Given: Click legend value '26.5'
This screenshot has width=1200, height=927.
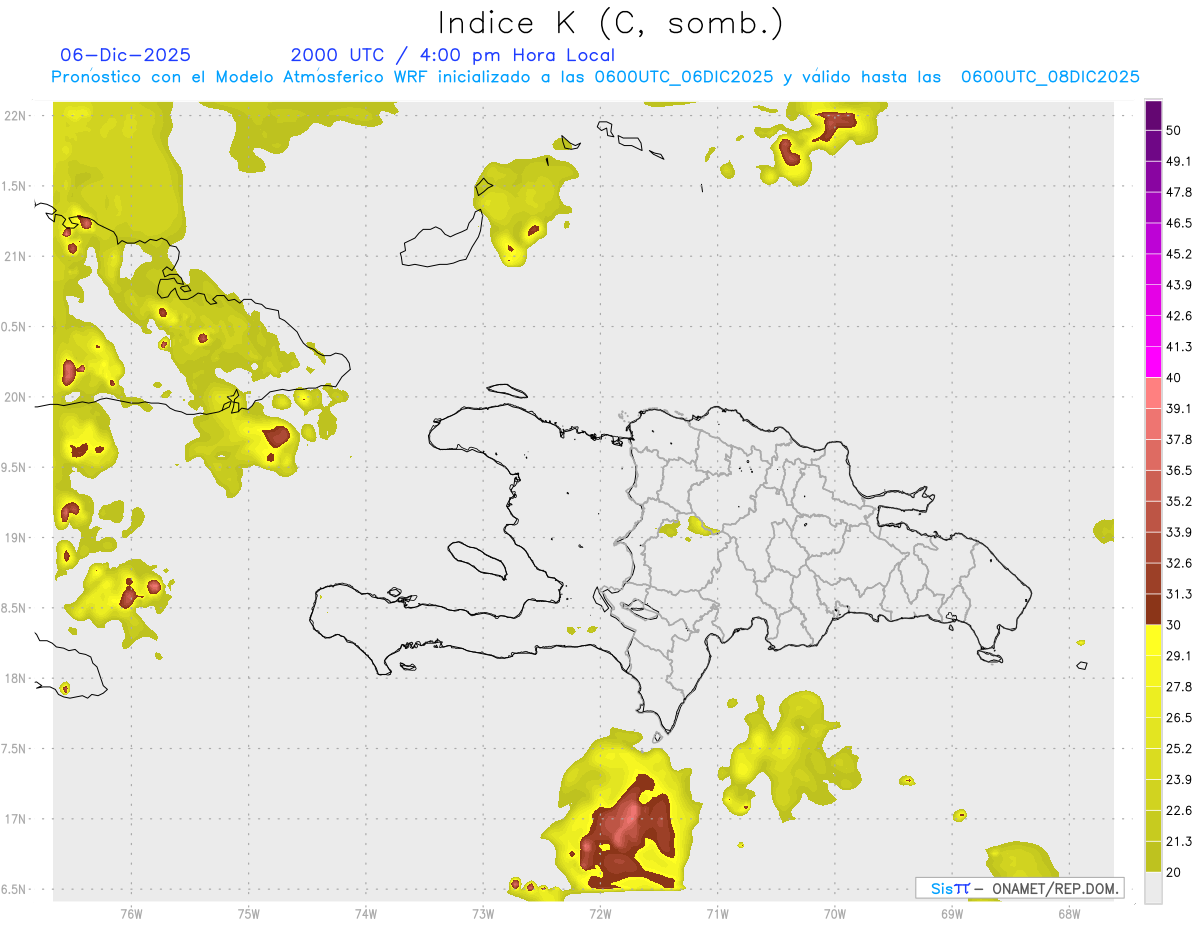Looking at the screenshot, I should 1178,718.
